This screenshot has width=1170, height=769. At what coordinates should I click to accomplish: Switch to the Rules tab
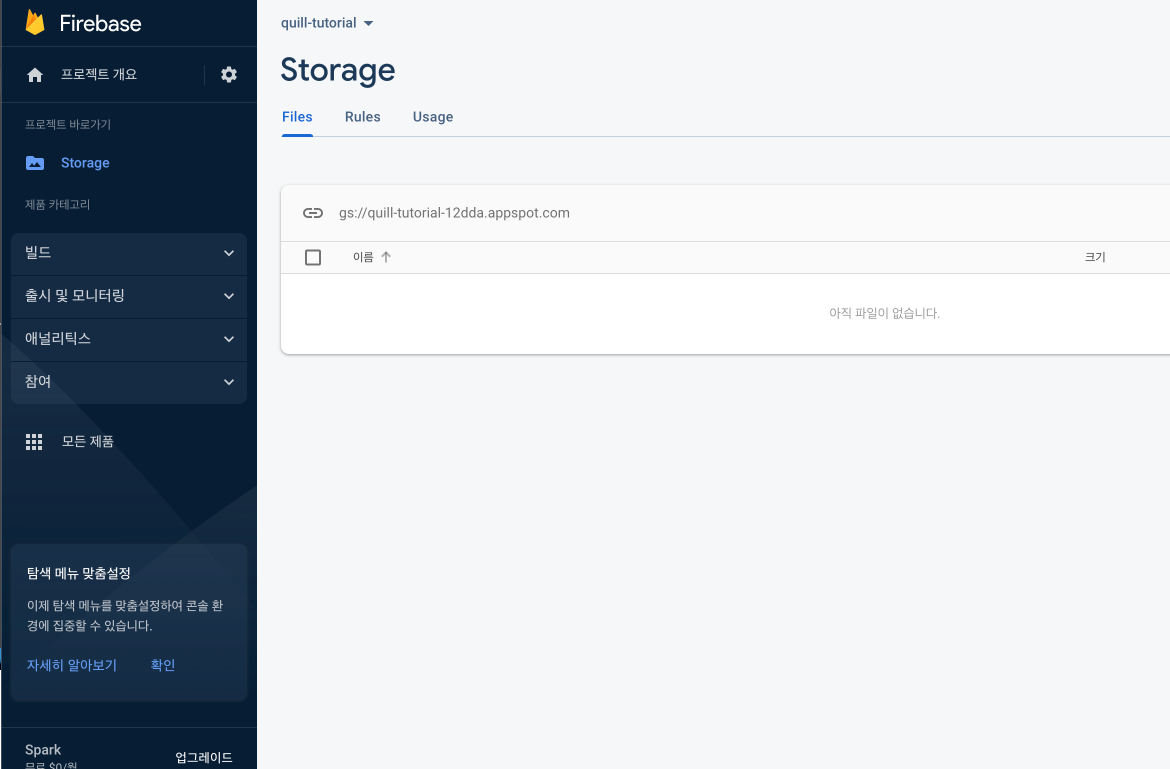[x=363, y=117]
